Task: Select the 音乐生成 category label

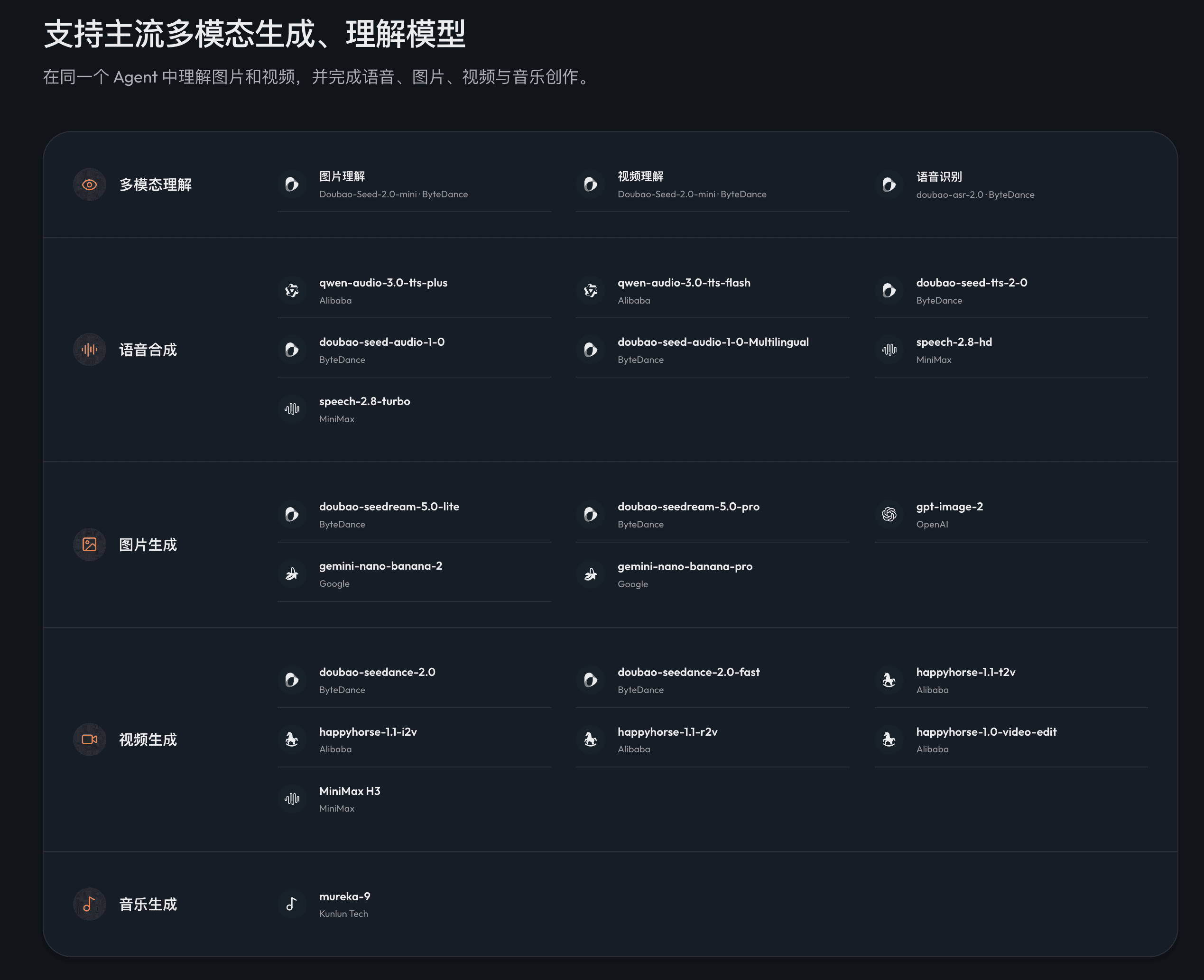Action: click(x=148, y=904)
